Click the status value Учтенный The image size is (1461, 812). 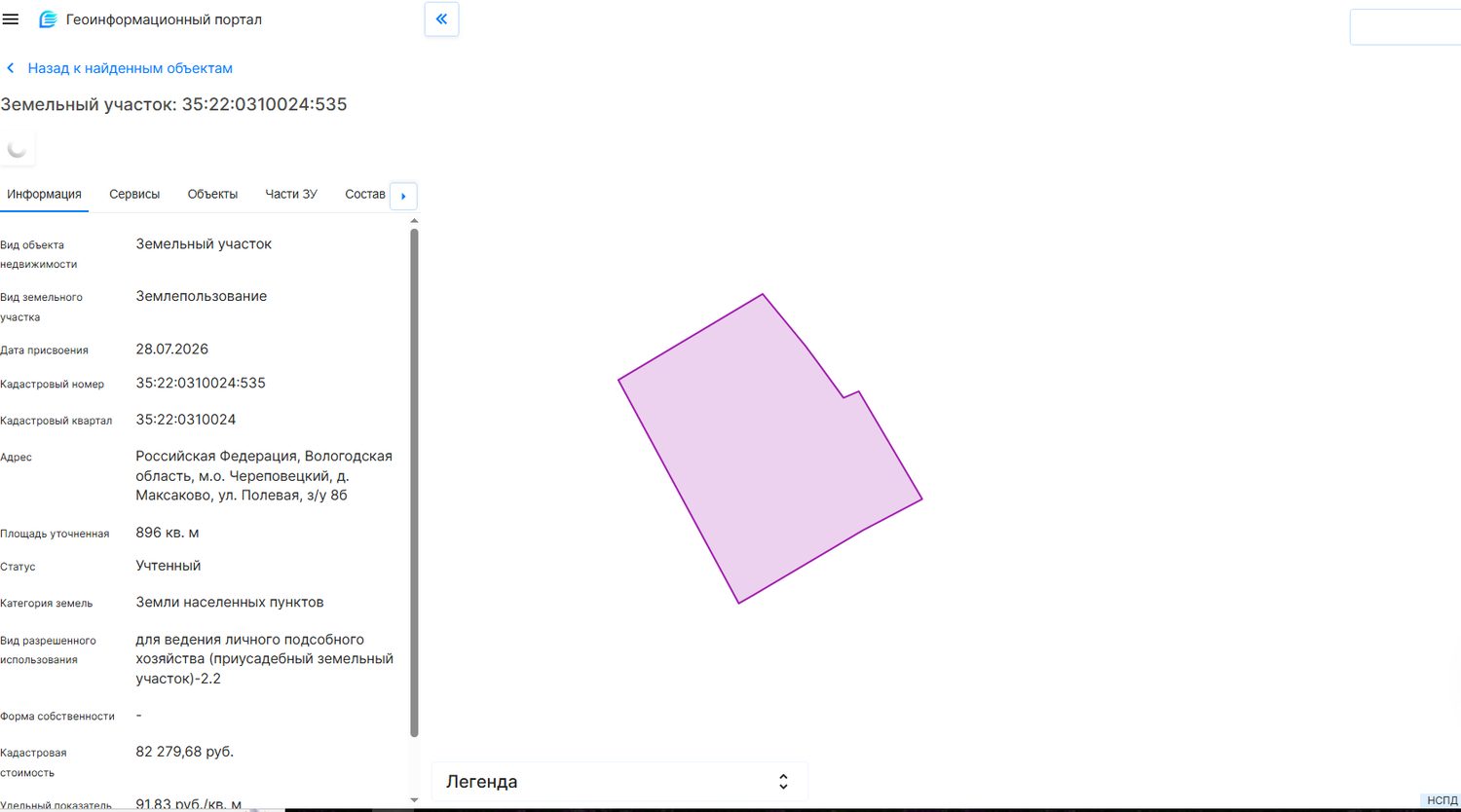click(x=169, y=566)
